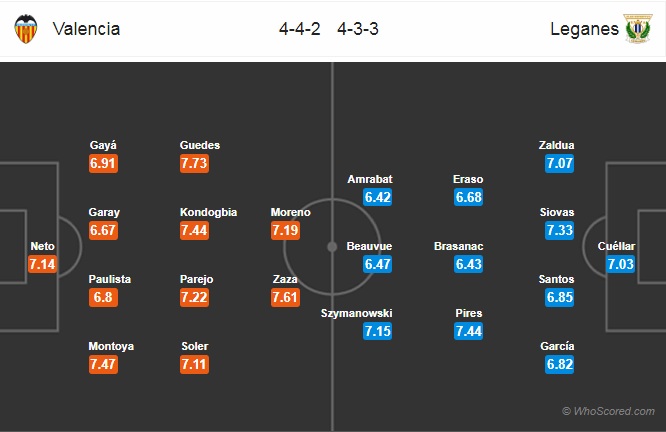Select Montoya's 7.47 orange rating
Screen dimensions: 666x432
pyautogui.click(x=103, y=364)
